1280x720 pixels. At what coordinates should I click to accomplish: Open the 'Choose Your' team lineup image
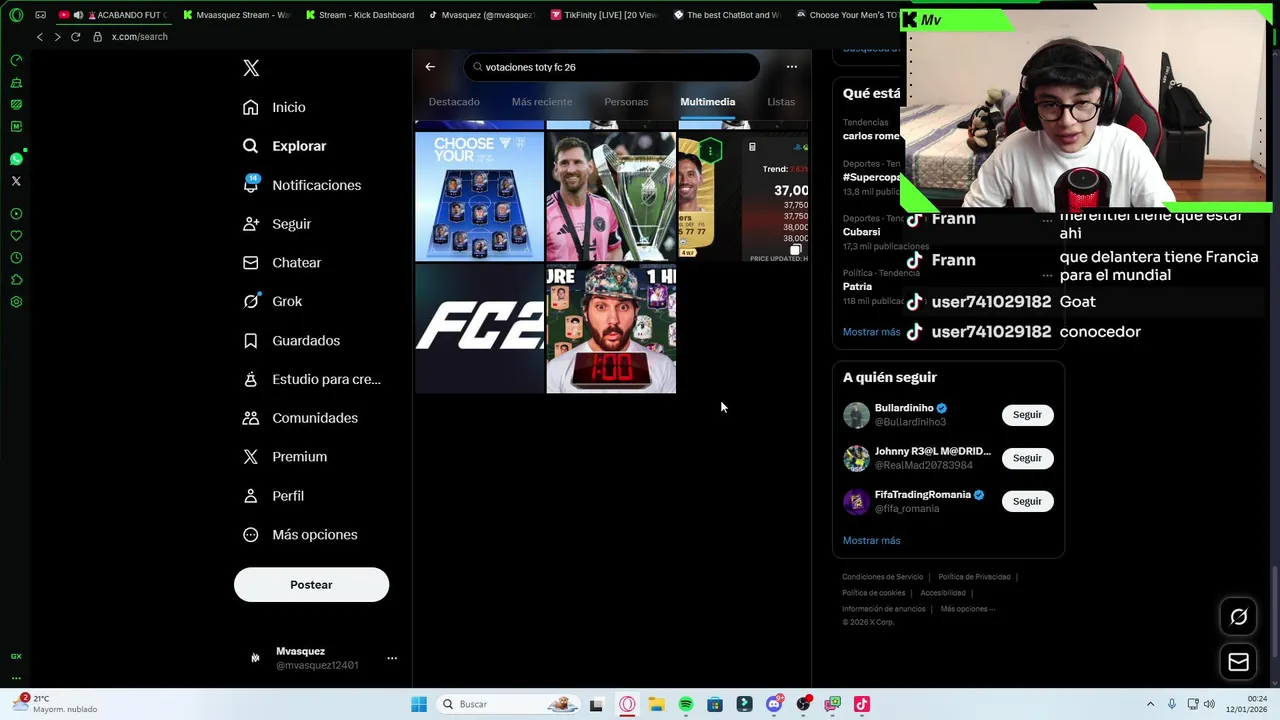[479, 197]
